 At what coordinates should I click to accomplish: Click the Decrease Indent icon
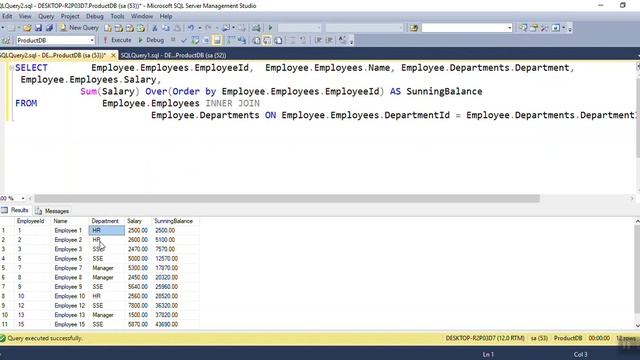tap(318, 40)
